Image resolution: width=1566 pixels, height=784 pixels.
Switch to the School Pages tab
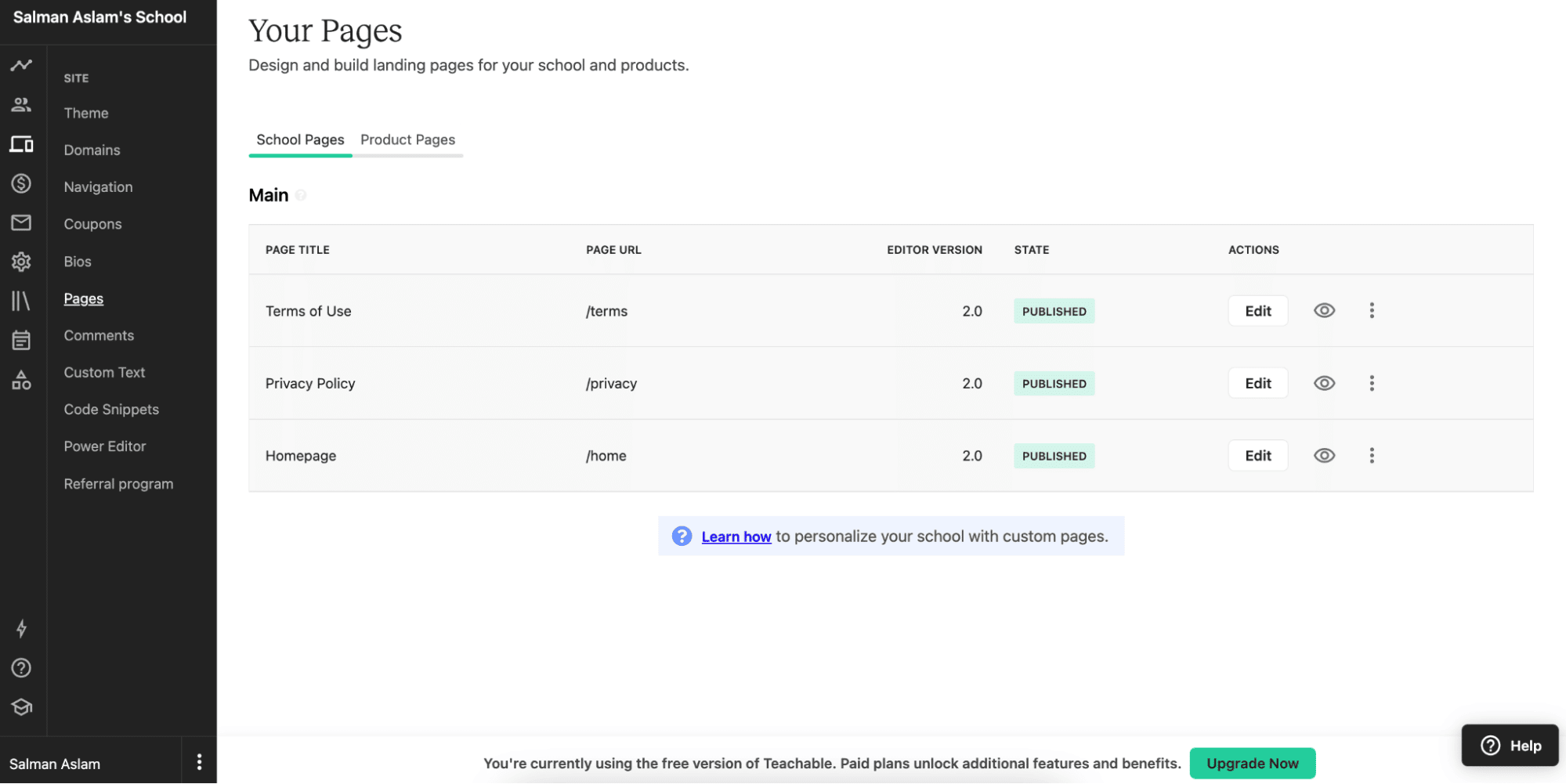click(300, 139)
